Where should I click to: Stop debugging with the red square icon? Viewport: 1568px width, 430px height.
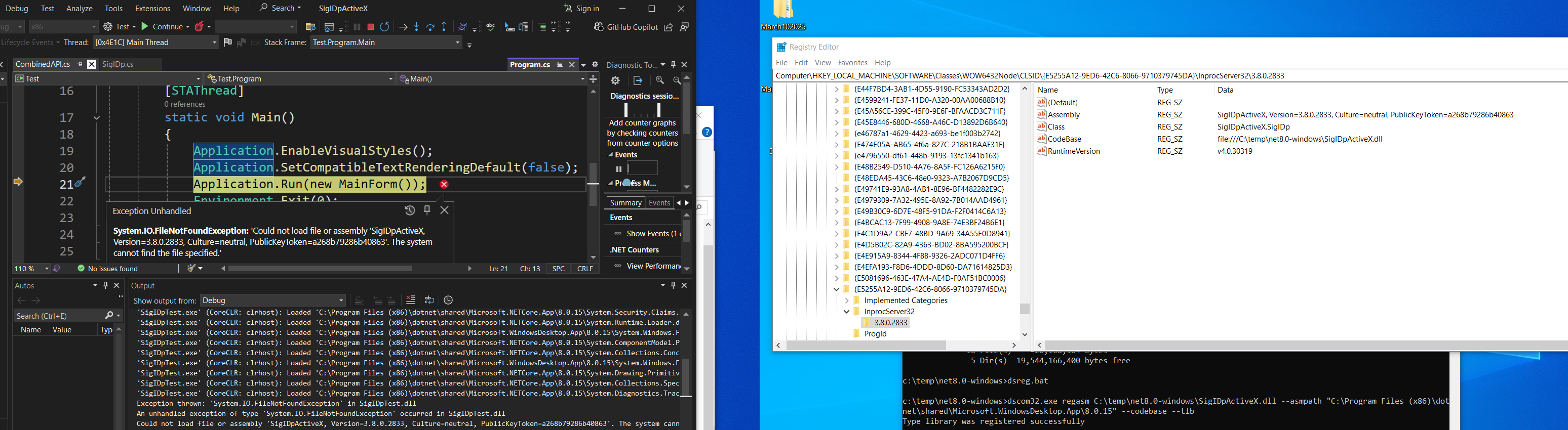(371, 27)
